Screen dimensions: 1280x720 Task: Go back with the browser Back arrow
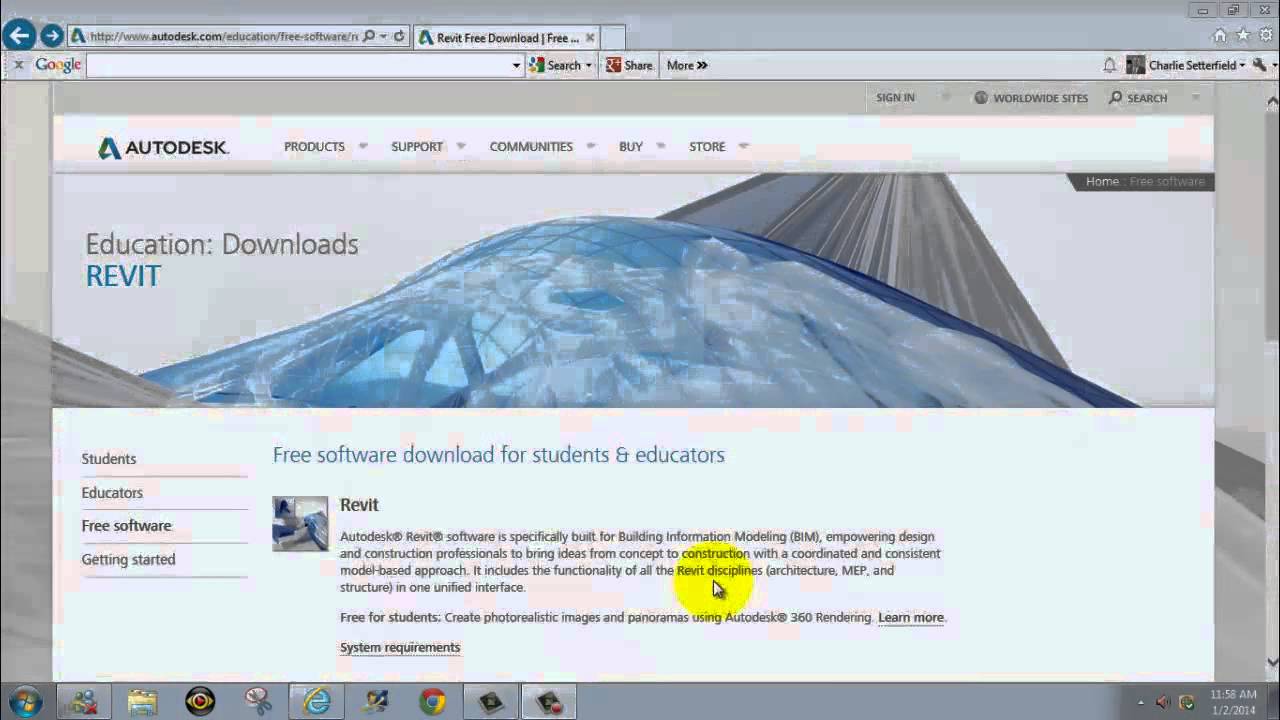pyautogui.click(x=19, y=37)
